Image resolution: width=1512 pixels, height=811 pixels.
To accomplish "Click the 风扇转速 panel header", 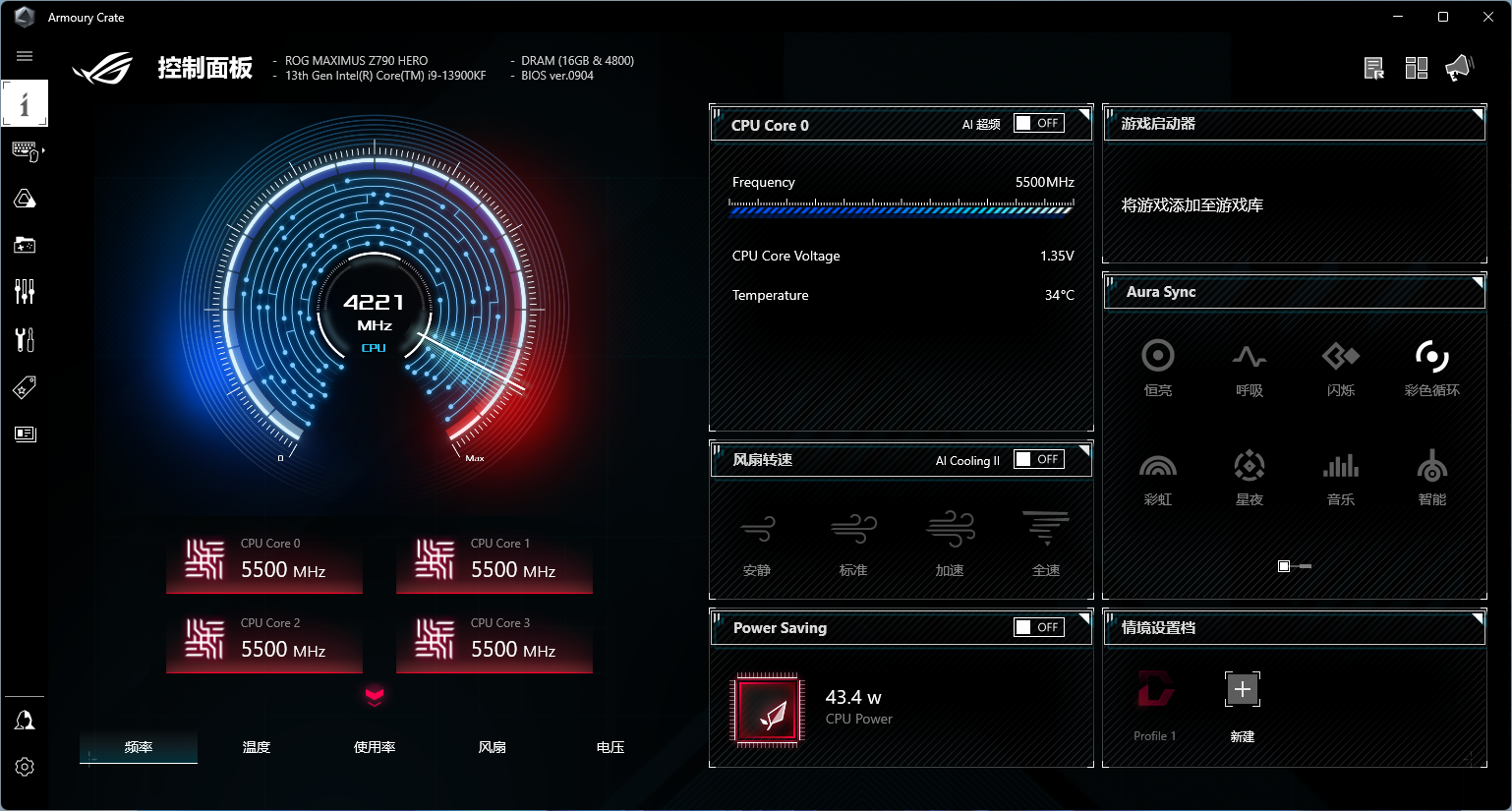I will [901, 460].
